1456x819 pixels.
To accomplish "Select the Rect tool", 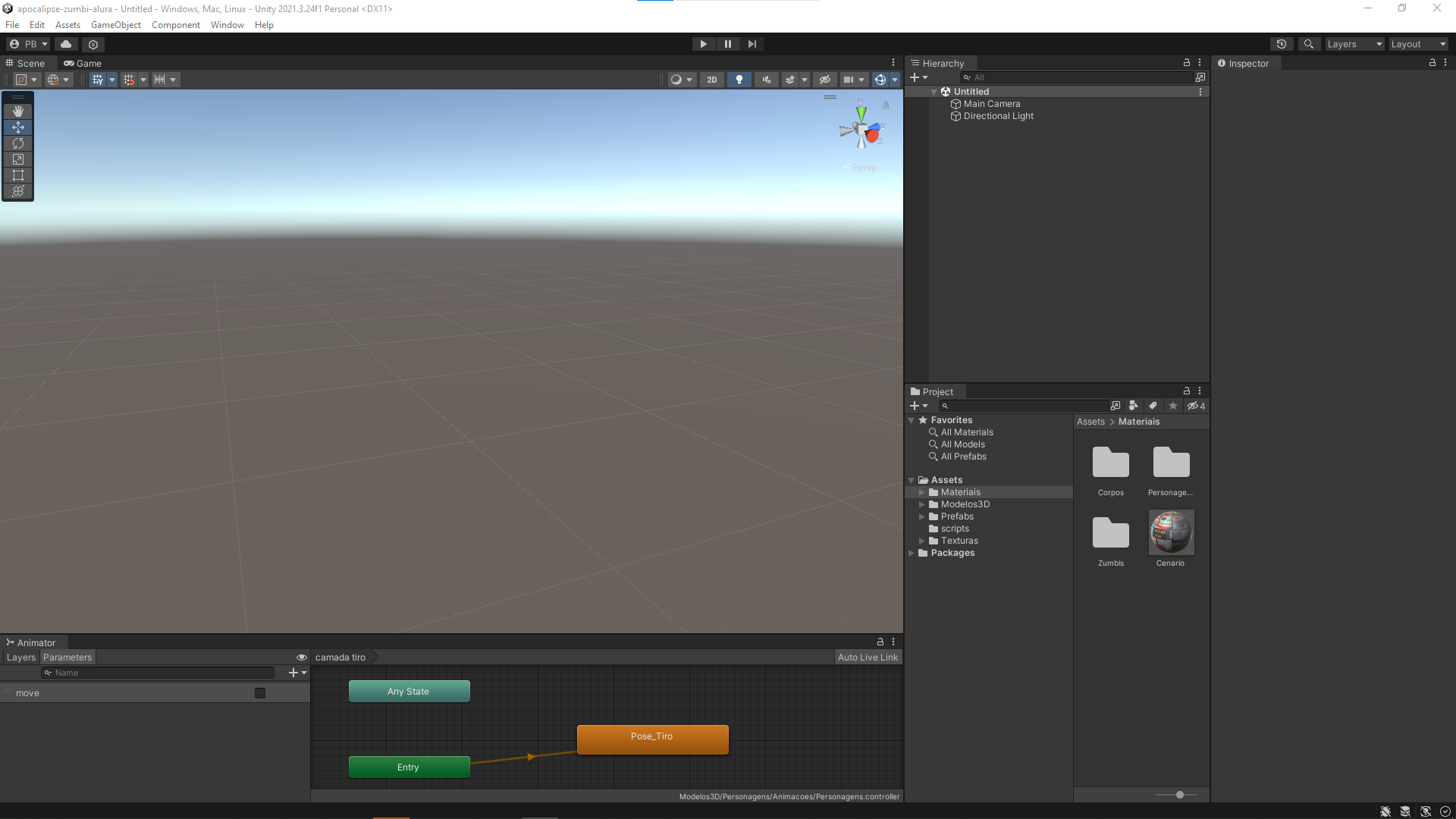I will (x=18, y=175).
